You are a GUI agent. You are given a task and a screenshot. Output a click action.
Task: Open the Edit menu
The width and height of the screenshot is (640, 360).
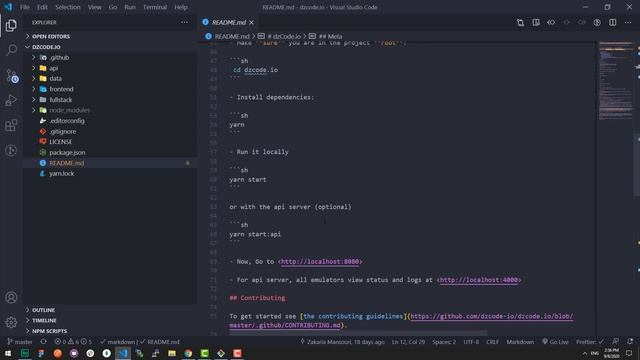tap(42, 7)
